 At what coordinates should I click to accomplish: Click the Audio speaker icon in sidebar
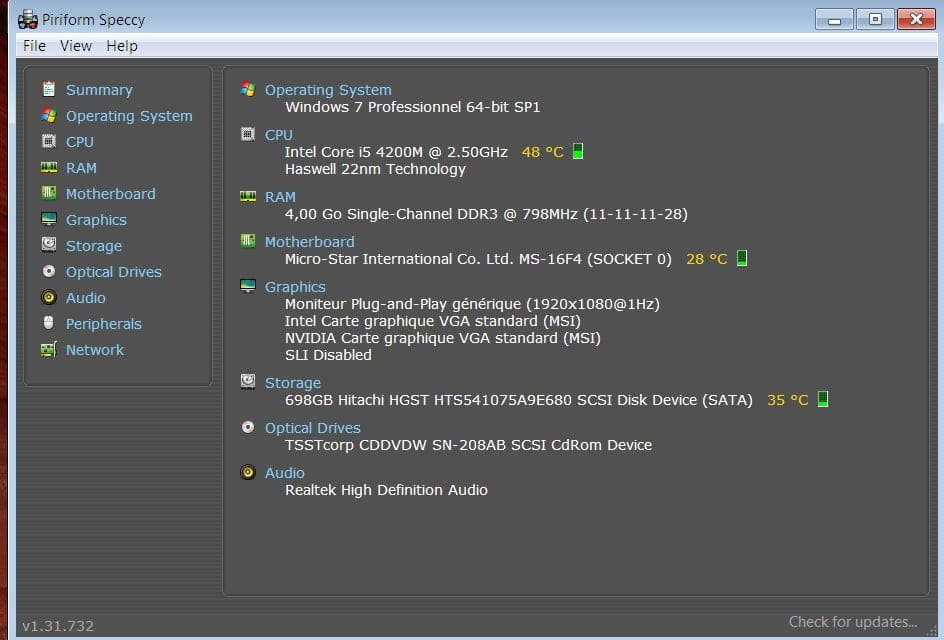(x=48, y=297)
